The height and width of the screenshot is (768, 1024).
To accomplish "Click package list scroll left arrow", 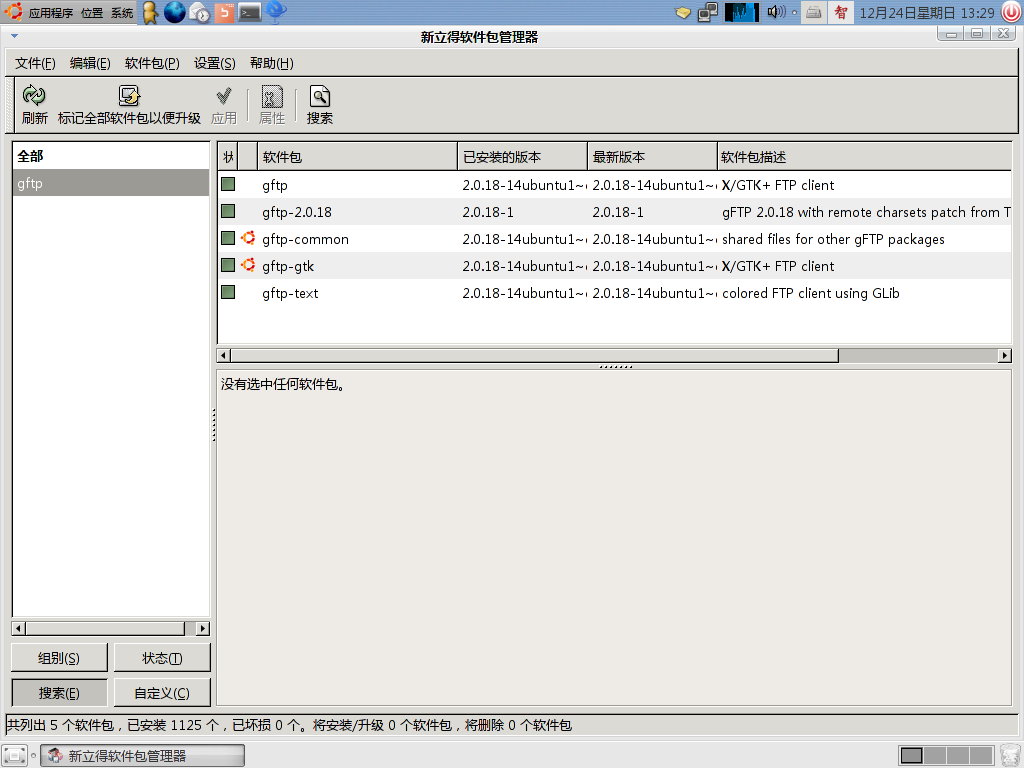I will [223, 355].
